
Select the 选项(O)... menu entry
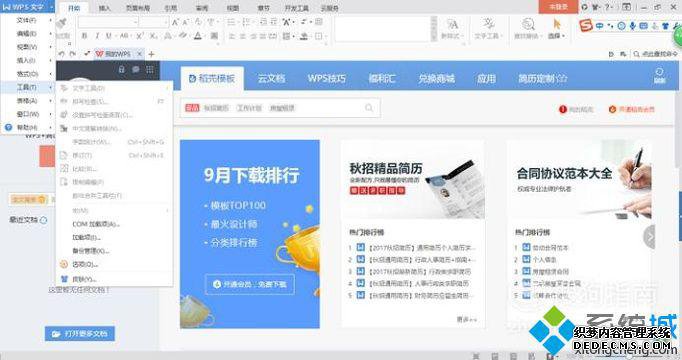85,264
